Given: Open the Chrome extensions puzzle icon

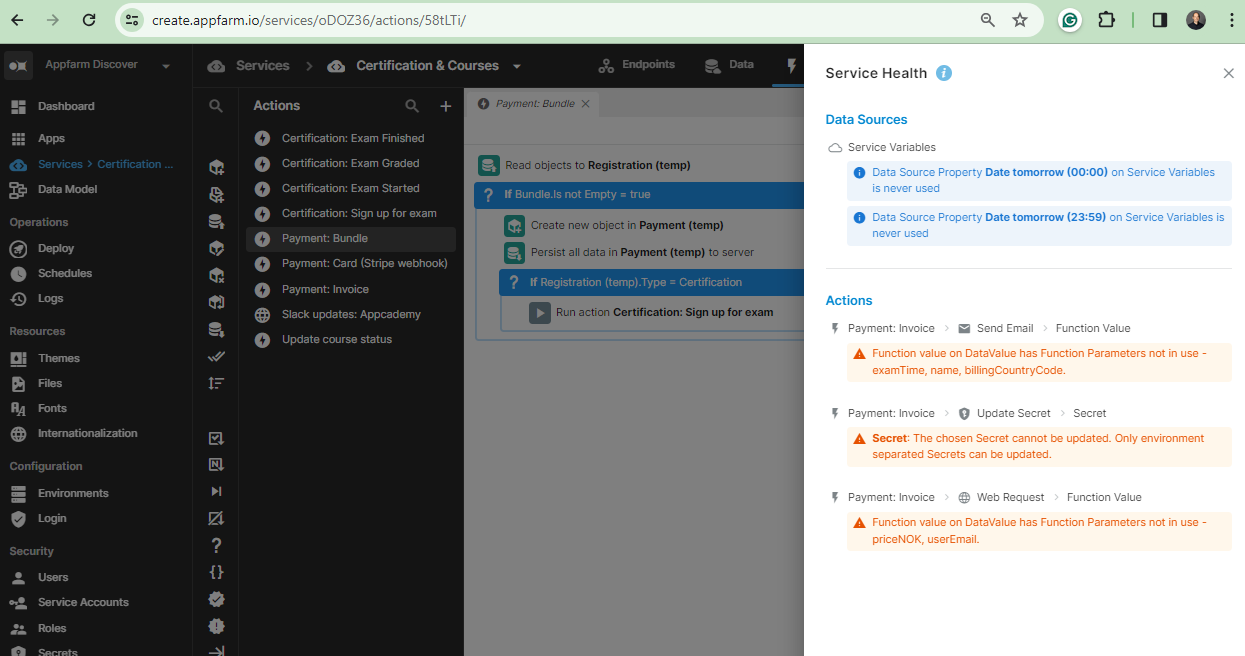Looking at the screenshot, I should click(x=1106, y=20).
